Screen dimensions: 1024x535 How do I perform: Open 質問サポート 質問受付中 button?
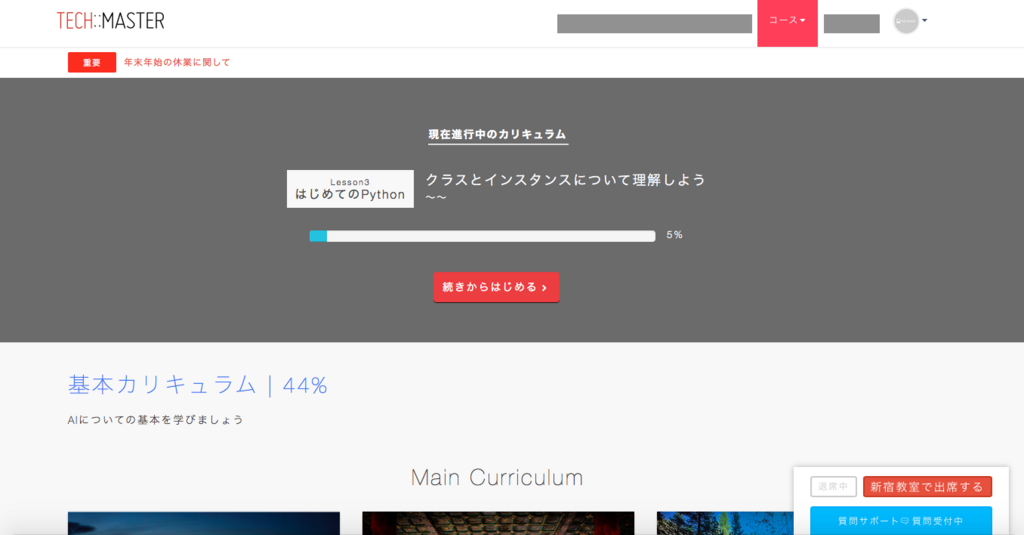[901, 521]
